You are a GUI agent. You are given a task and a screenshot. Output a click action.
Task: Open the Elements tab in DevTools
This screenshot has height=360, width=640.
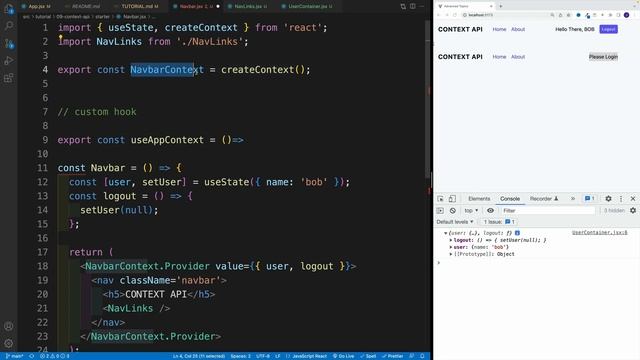pos(479,199)
